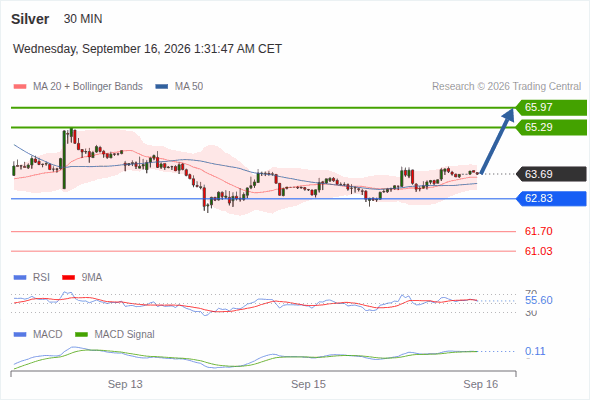Image resolution: width=590 pixels, height=400 pixels.
Task: Click the 61.70 red support level label
Action: (538, 231)
